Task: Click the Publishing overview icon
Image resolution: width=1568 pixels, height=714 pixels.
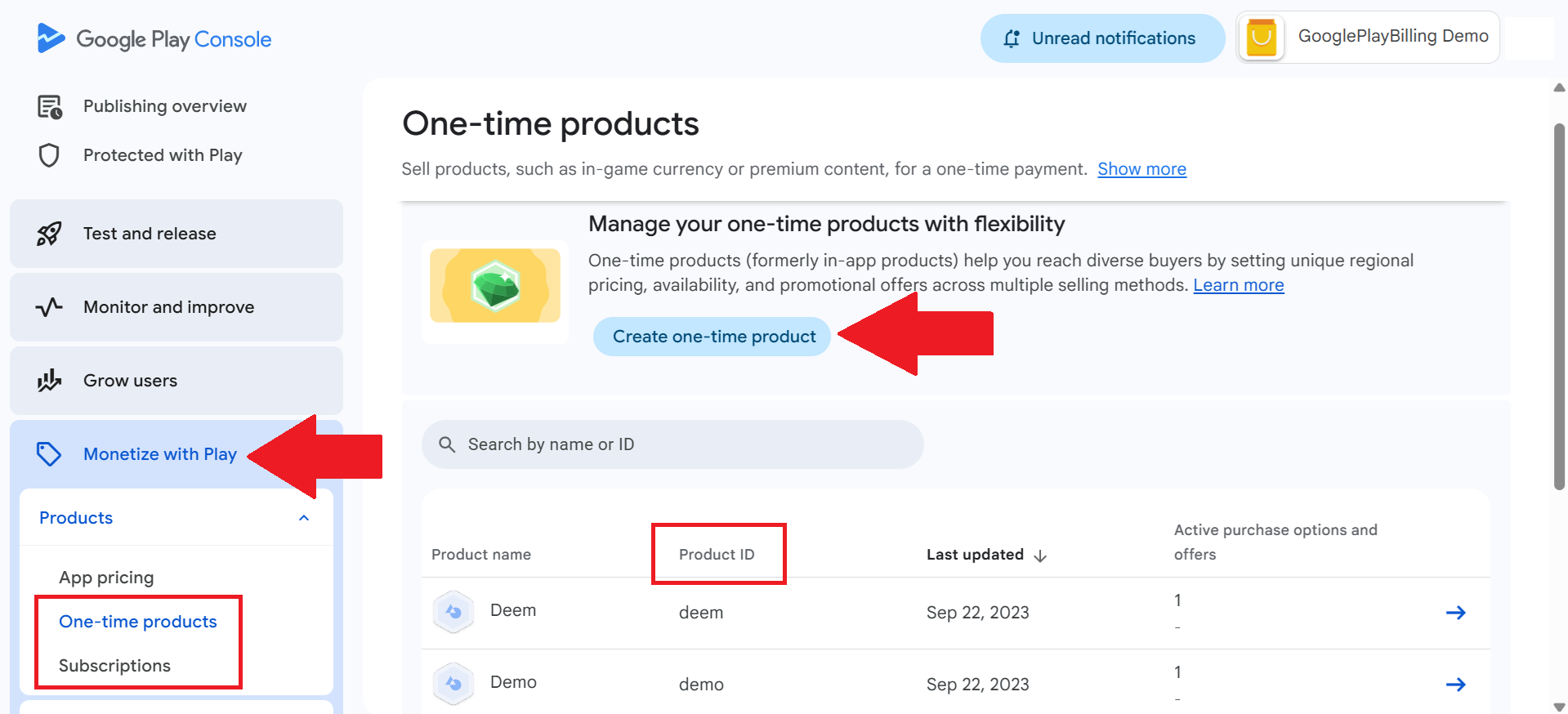Action: coord(50,106)
